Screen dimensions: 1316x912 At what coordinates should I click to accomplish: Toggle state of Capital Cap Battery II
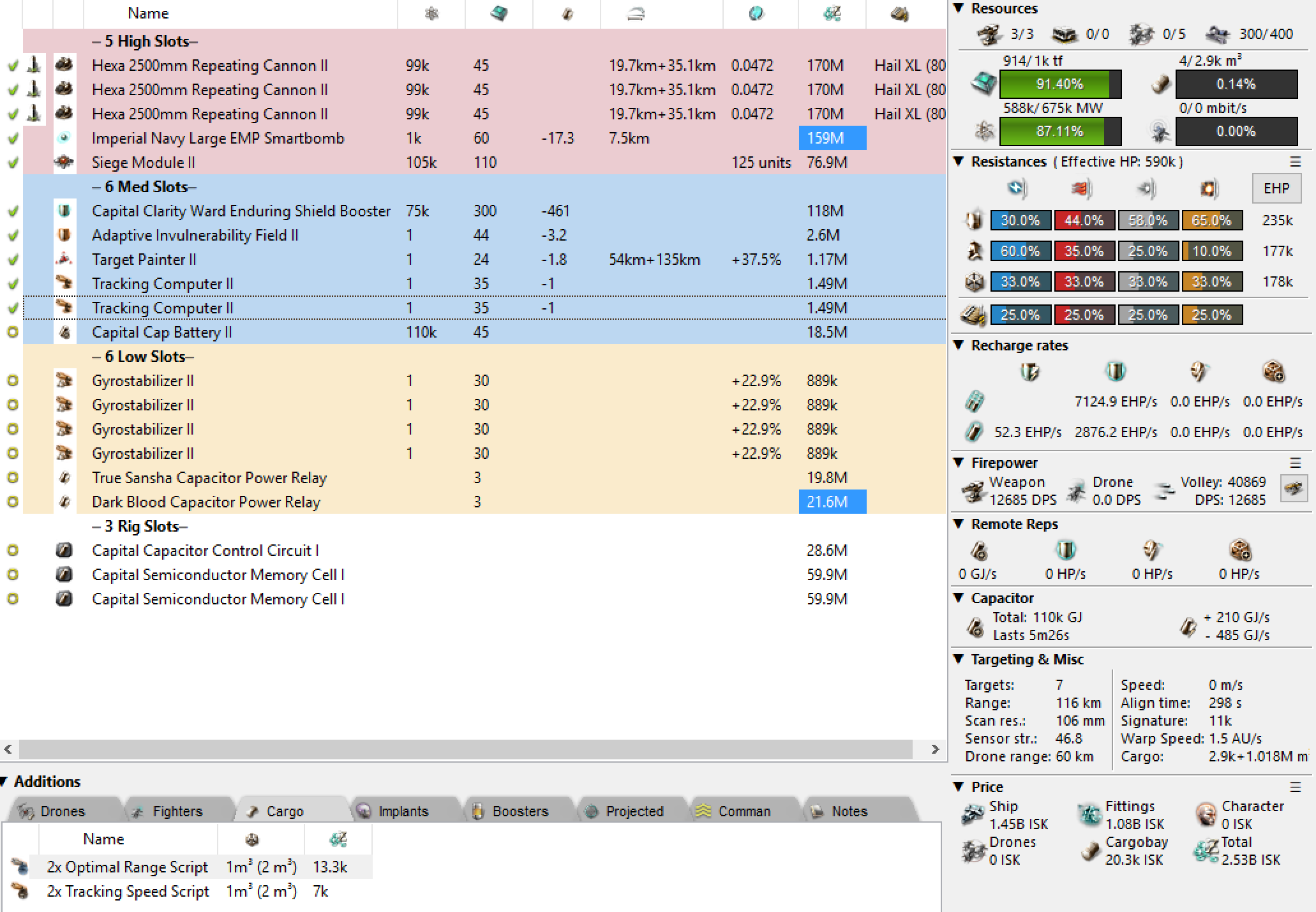click(13, 332)
